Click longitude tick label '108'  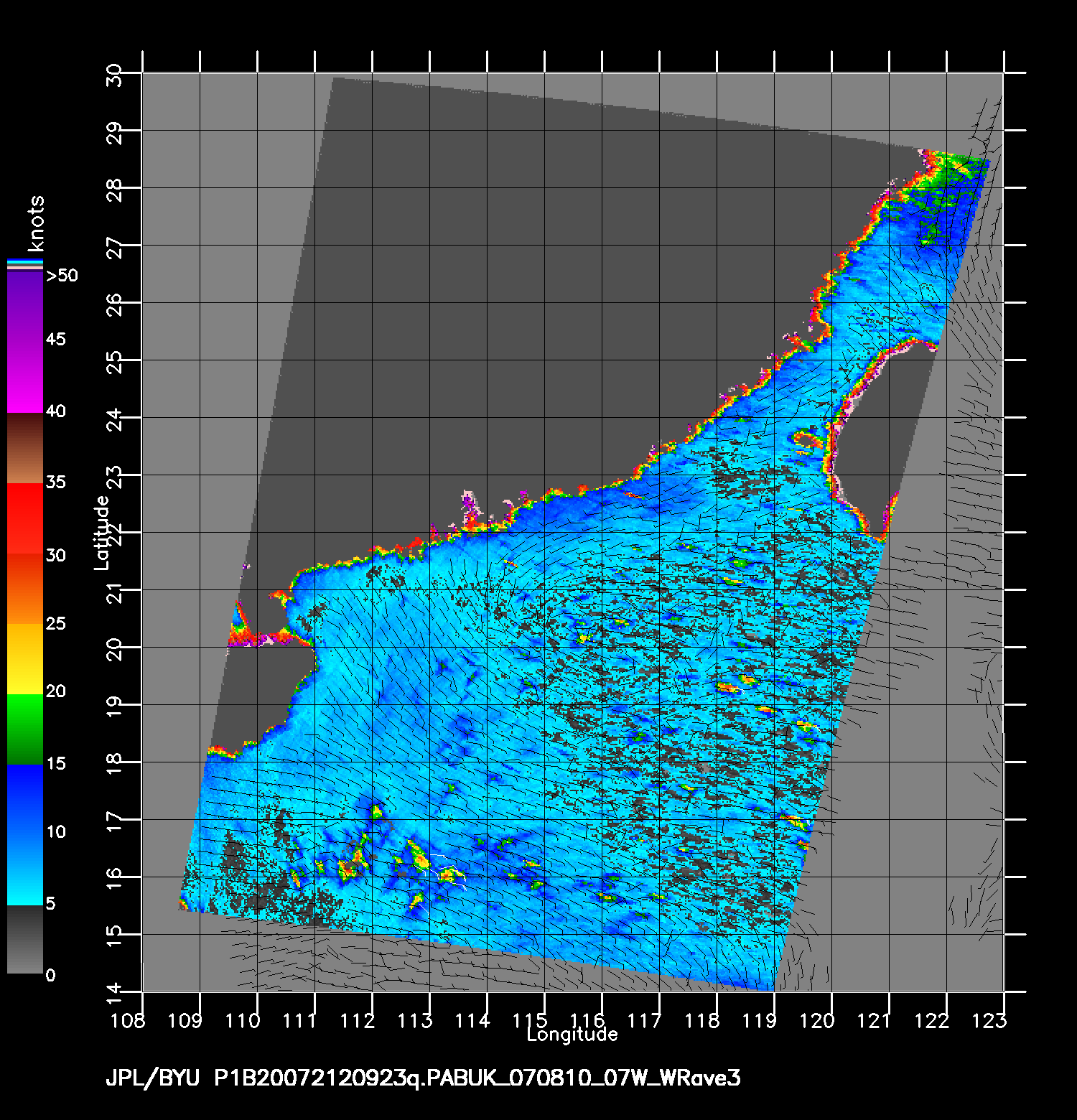[129, 1020]
